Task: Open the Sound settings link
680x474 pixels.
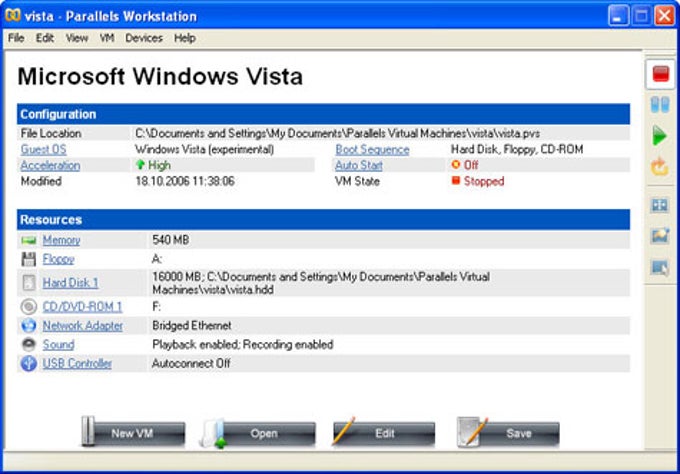Action: 59,345
